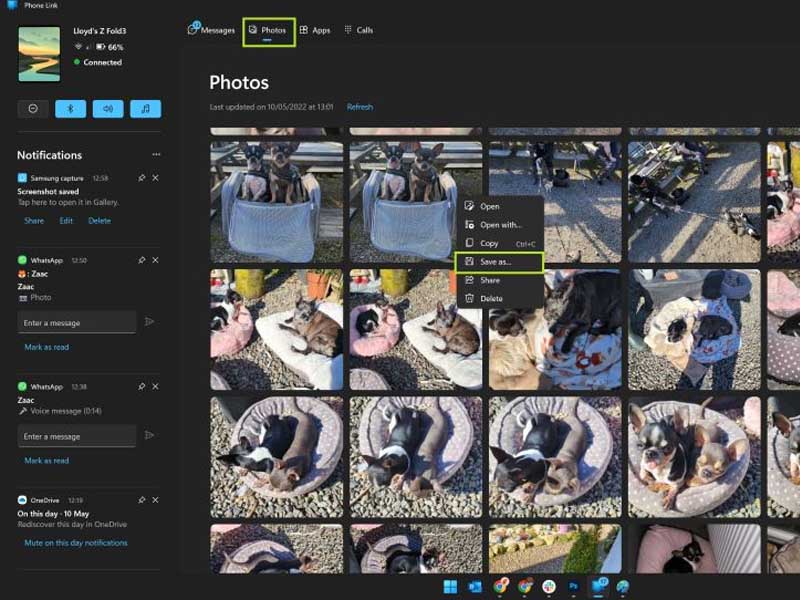
Task: Toggle the phone volume button
Action: point(108,109)
